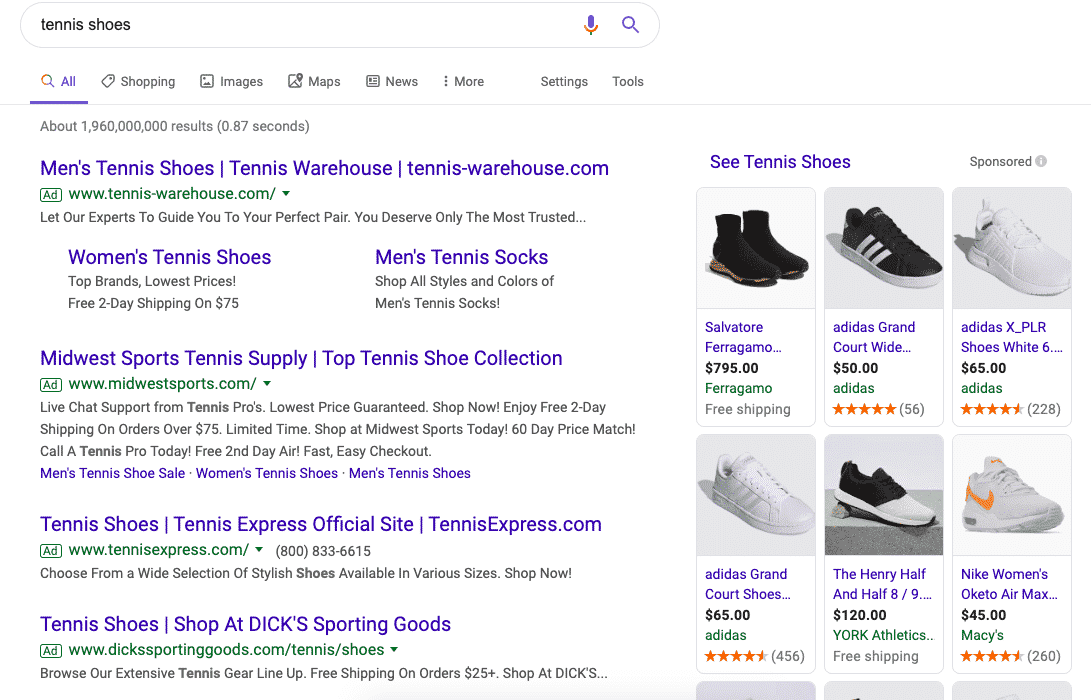Open The Henry Half And Half product title
Viewport: 1091px width, 700px height.
tap(882, 584)
